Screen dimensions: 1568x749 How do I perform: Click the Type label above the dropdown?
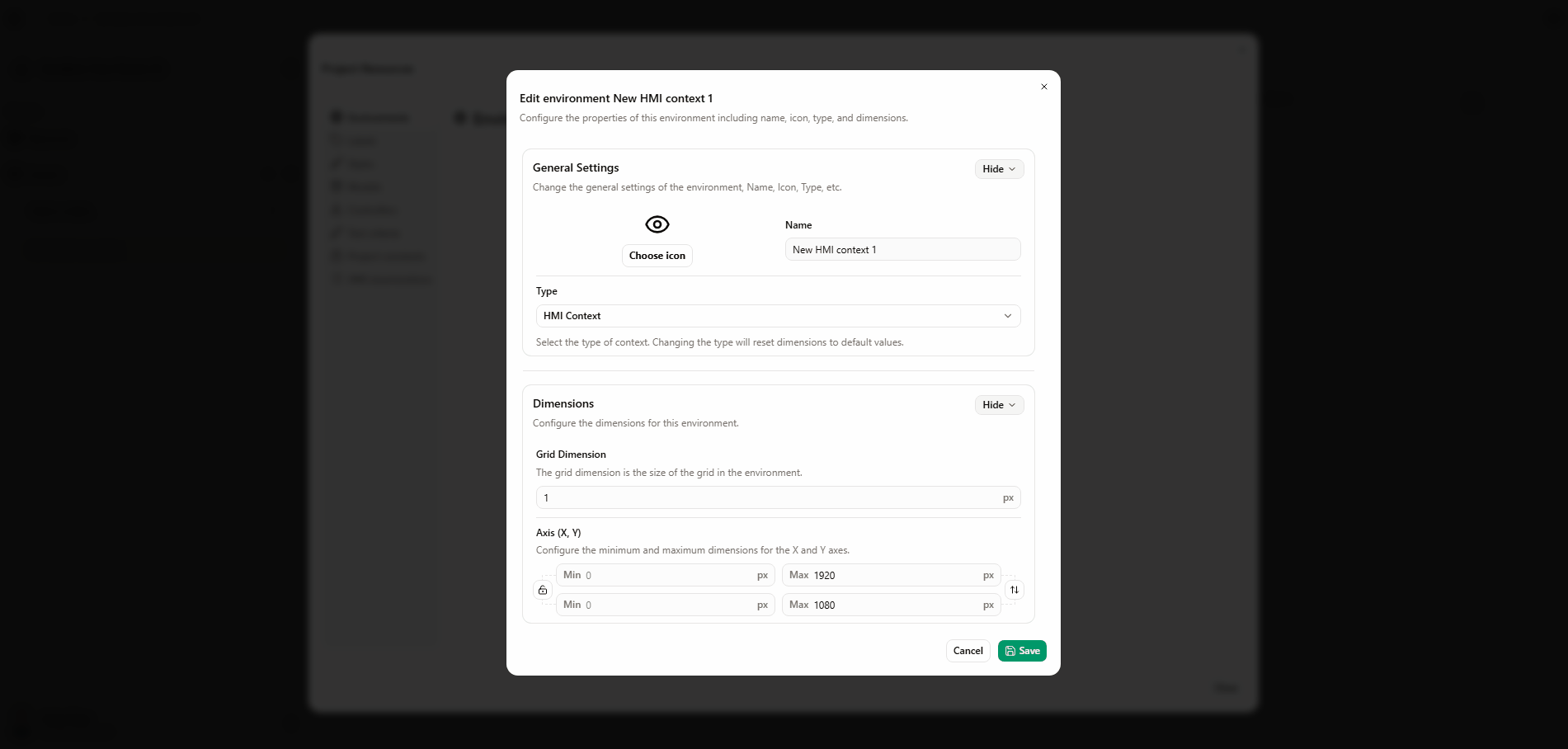[547, 291]
